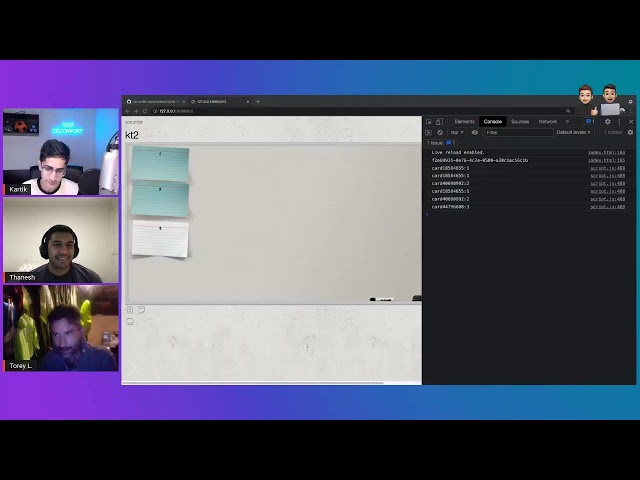Close the first browser tab
The width and height of the screenshot is (640, 480).
pos(184,102)
